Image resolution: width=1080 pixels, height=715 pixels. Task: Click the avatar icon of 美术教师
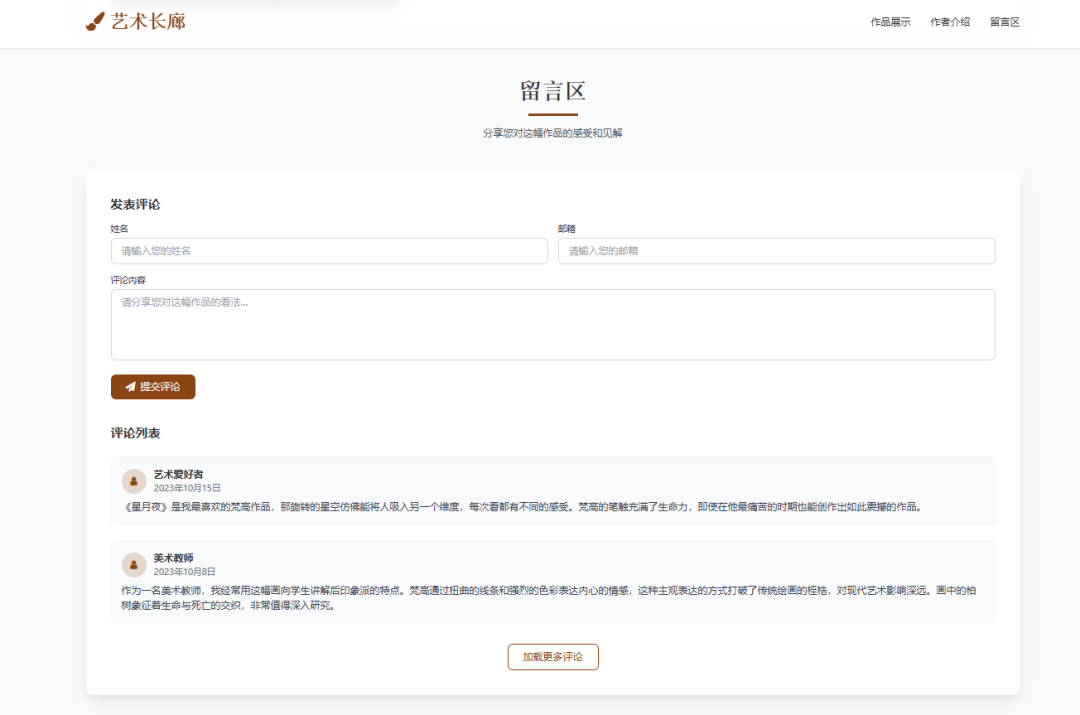pyautogui.click(x=135, y=564)
